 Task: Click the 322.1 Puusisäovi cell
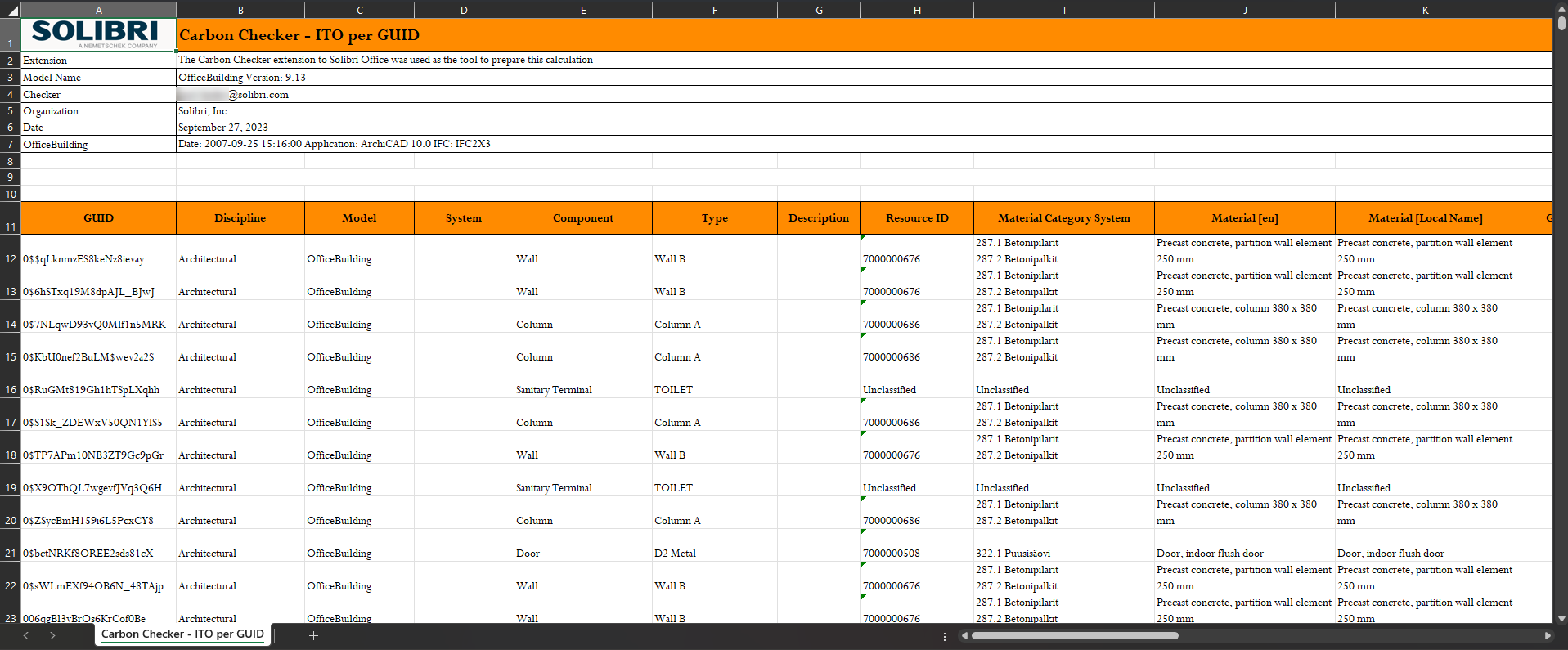1064,545
